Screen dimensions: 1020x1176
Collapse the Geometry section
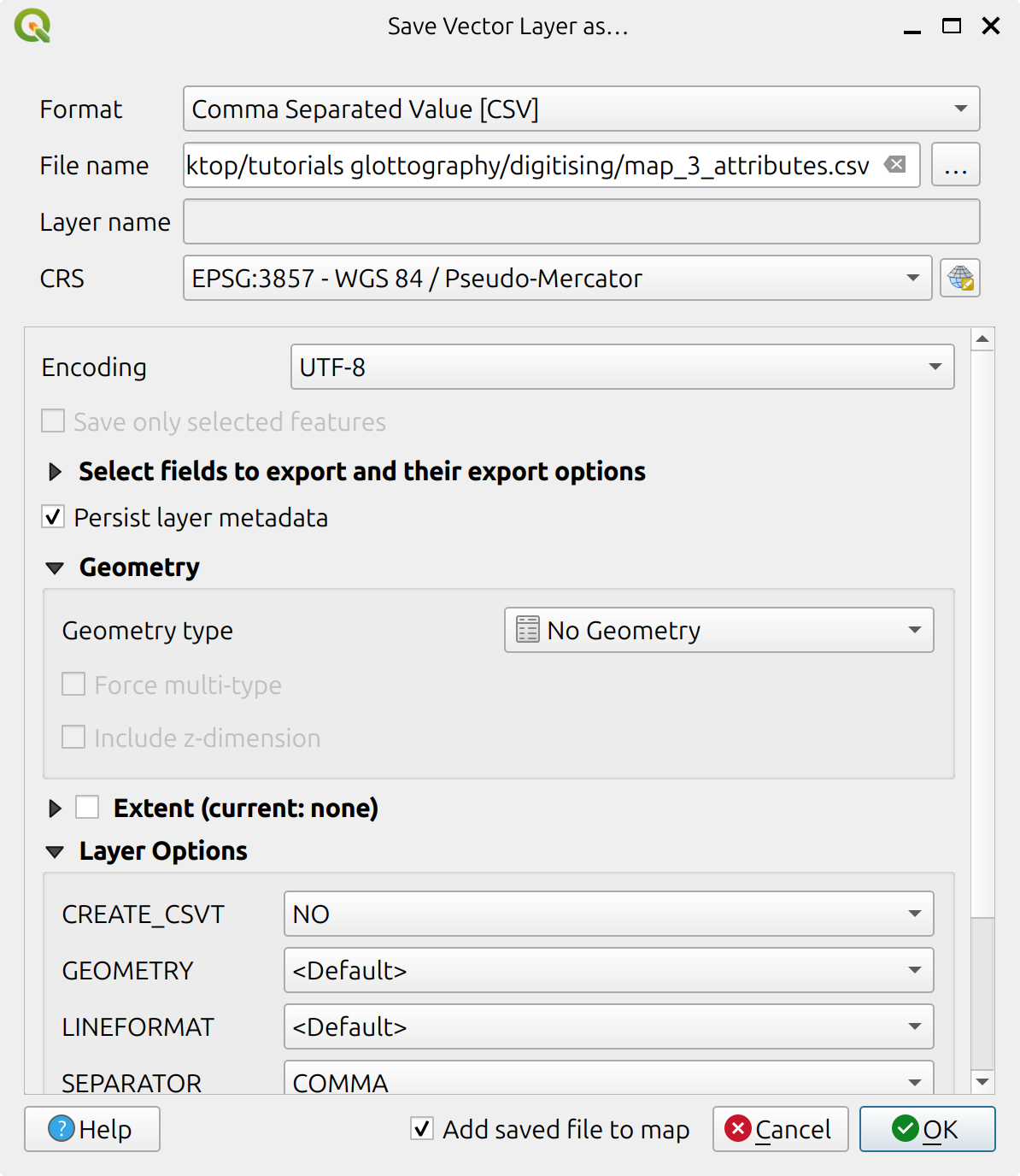55,567
